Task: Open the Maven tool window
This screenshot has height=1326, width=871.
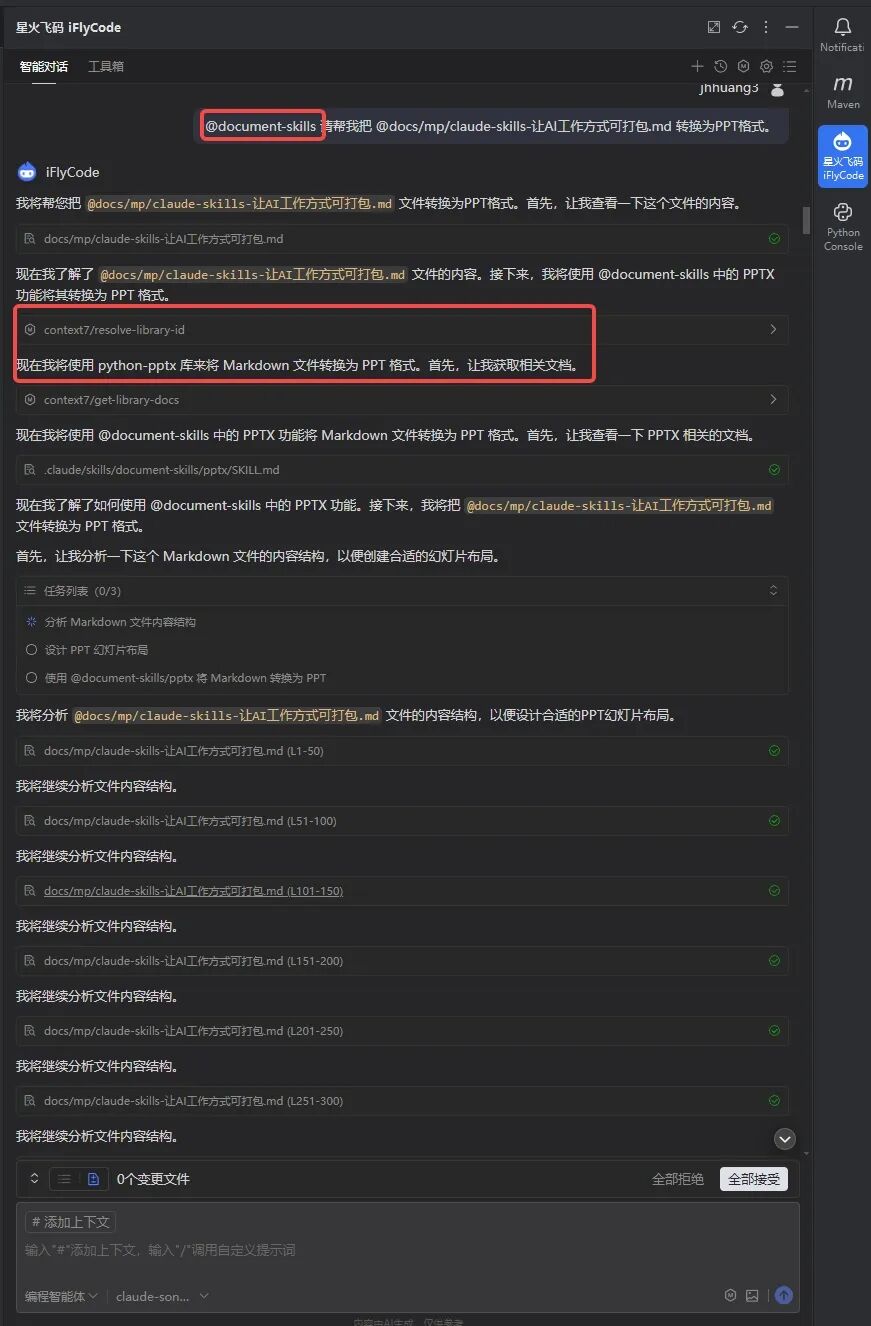Action: pos(842,91)
